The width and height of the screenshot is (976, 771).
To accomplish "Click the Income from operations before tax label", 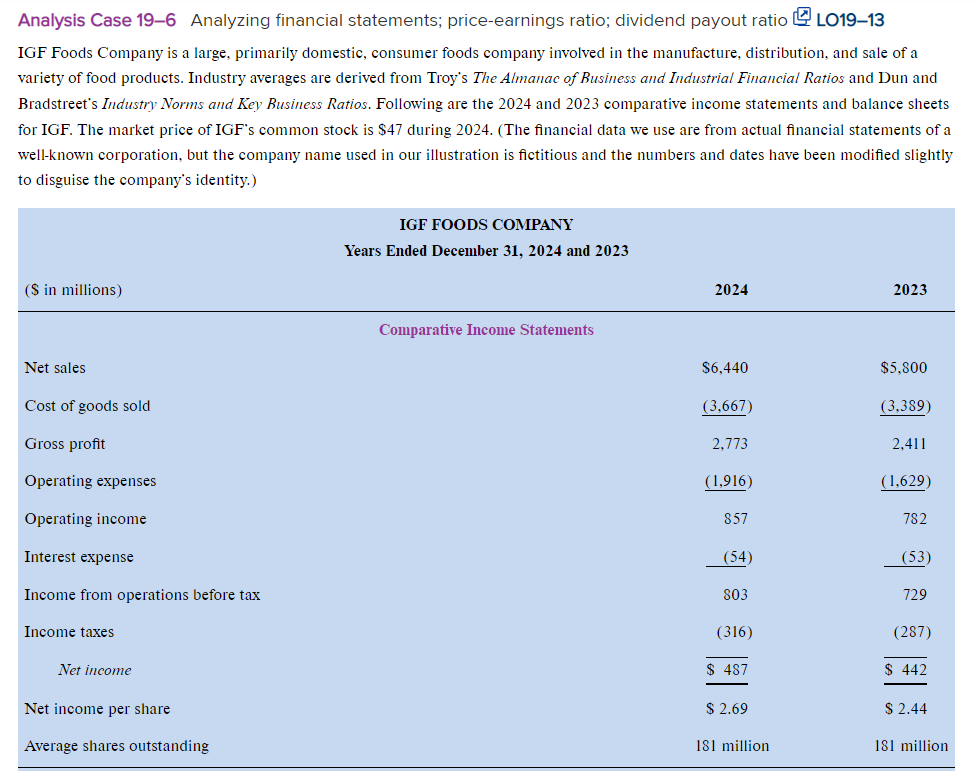I will tap(143, 595).
